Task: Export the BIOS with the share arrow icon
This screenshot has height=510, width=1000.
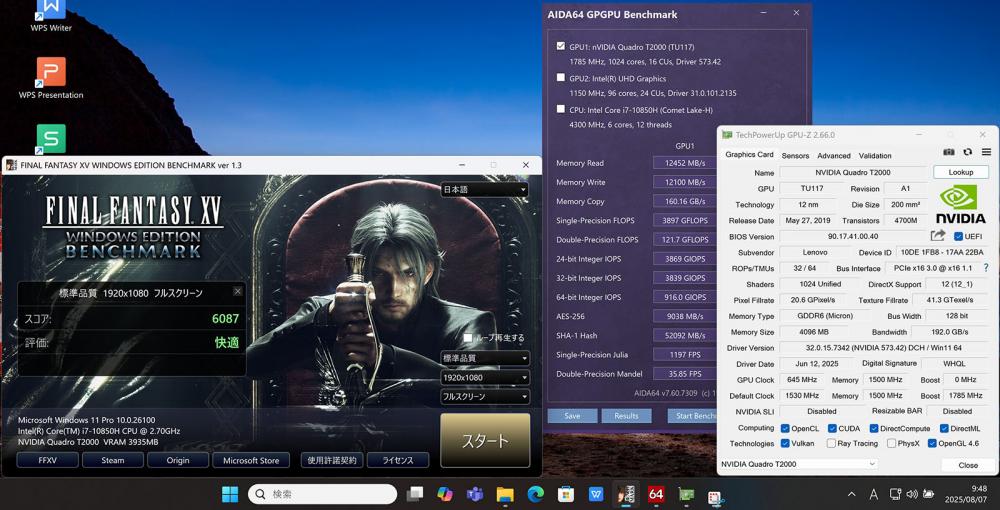Action: click(x=938, y=236)
